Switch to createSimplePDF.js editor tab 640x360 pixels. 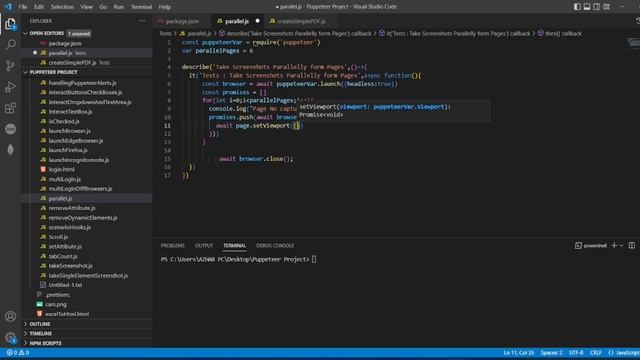click(301, 21)
